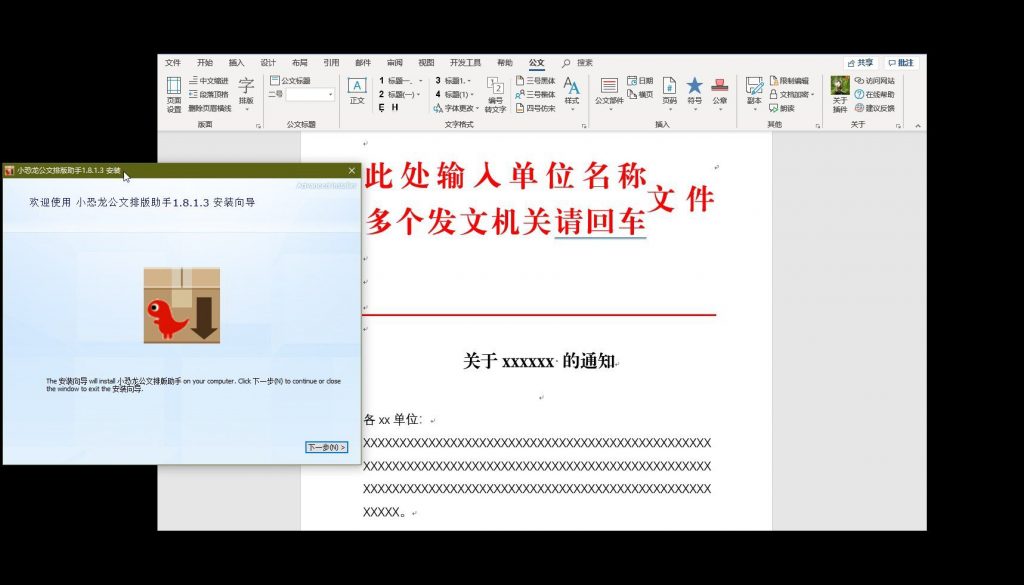
Task: Click 下一步(N) button in installer
Action: coord(327,447)
